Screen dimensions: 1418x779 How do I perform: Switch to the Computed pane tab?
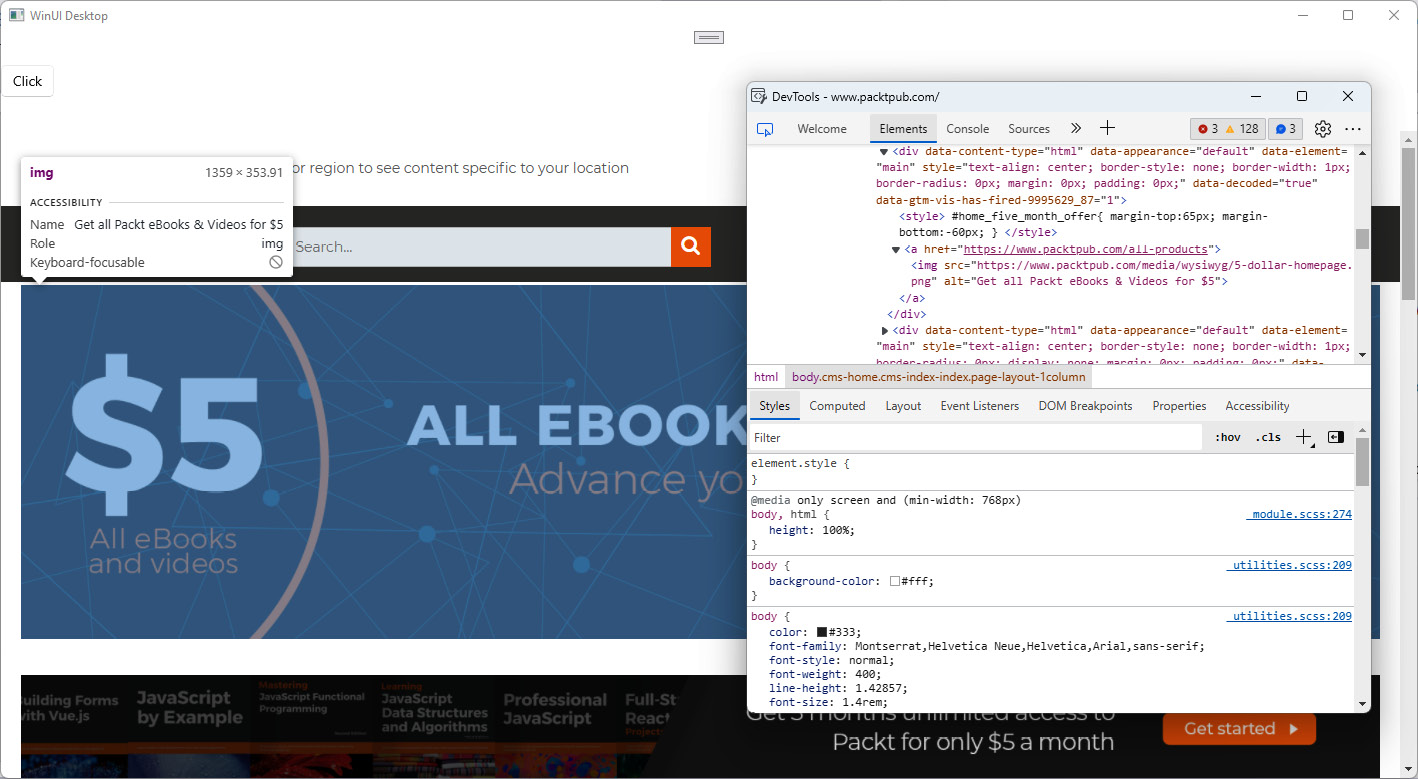coord(837,406)
